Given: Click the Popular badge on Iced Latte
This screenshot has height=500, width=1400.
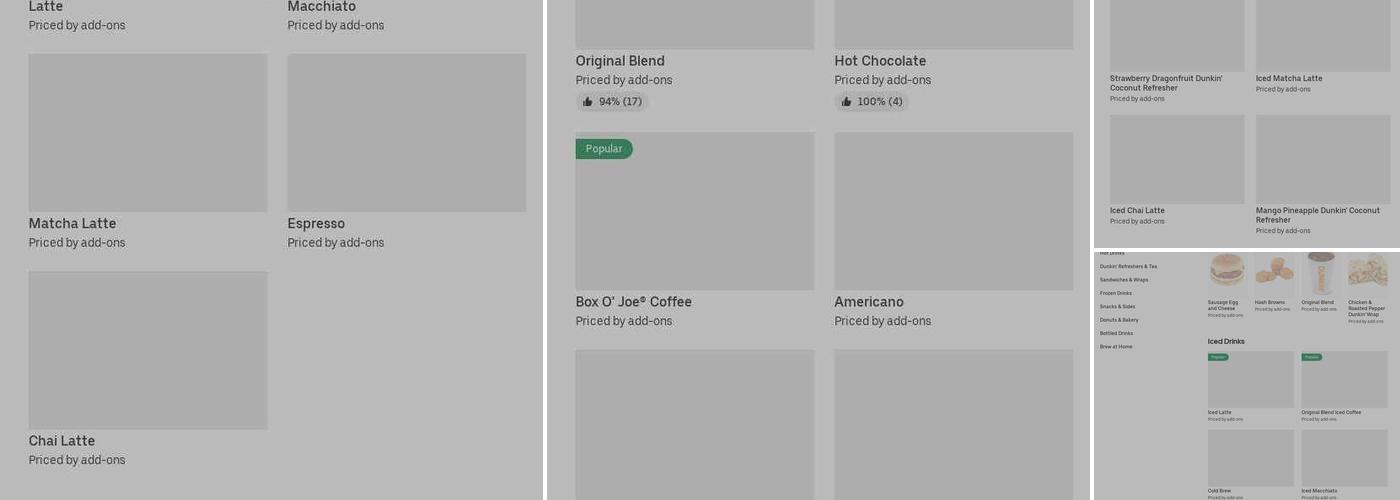Looking at the screenshot, I should tap(1218, 357).
